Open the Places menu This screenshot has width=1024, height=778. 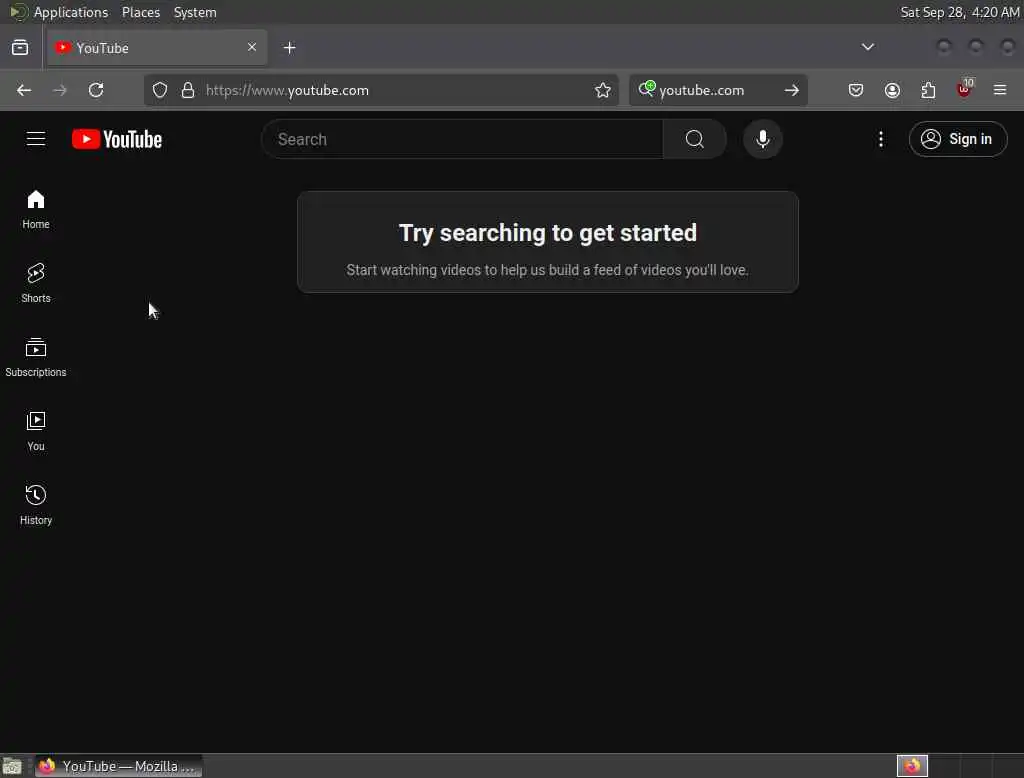pyautogui.click(x=140, y=12)
